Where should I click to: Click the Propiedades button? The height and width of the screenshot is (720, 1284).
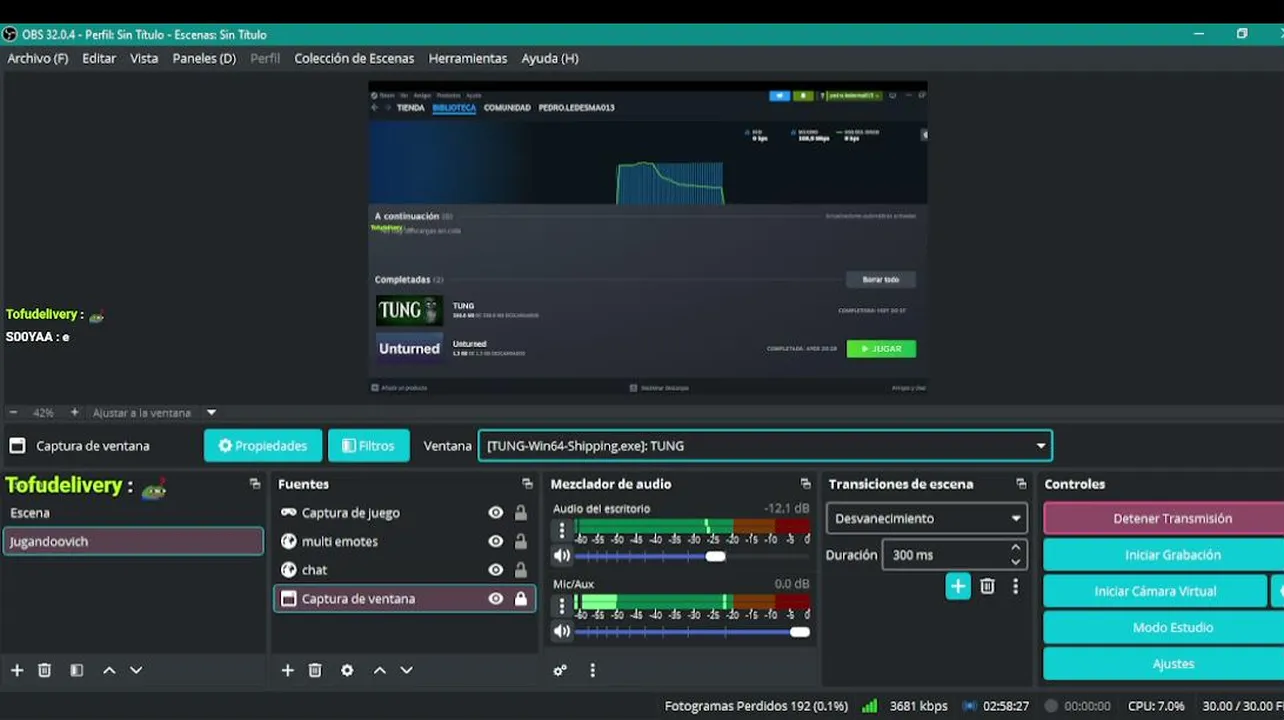pos(263,446)
